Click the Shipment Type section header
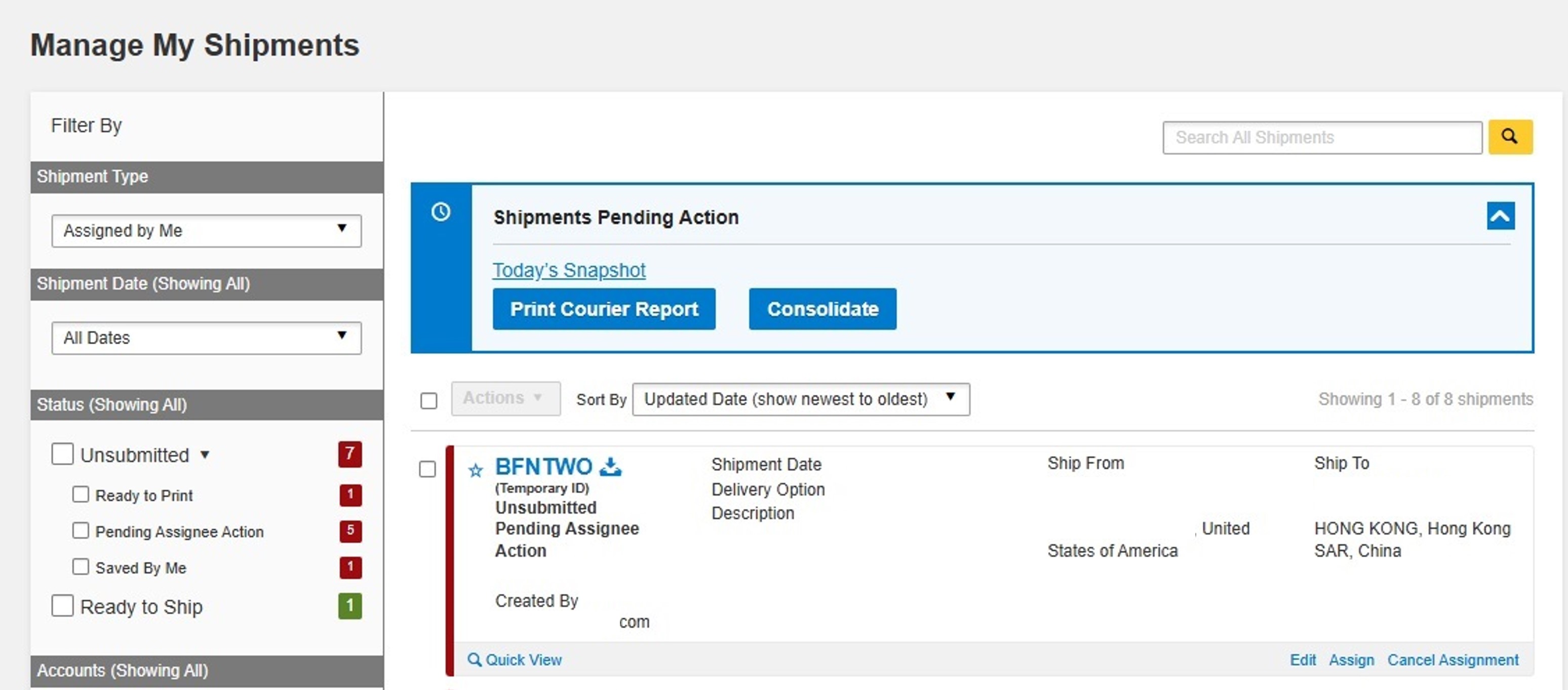Screen dimensions: 1568x690 click(207, 177)
